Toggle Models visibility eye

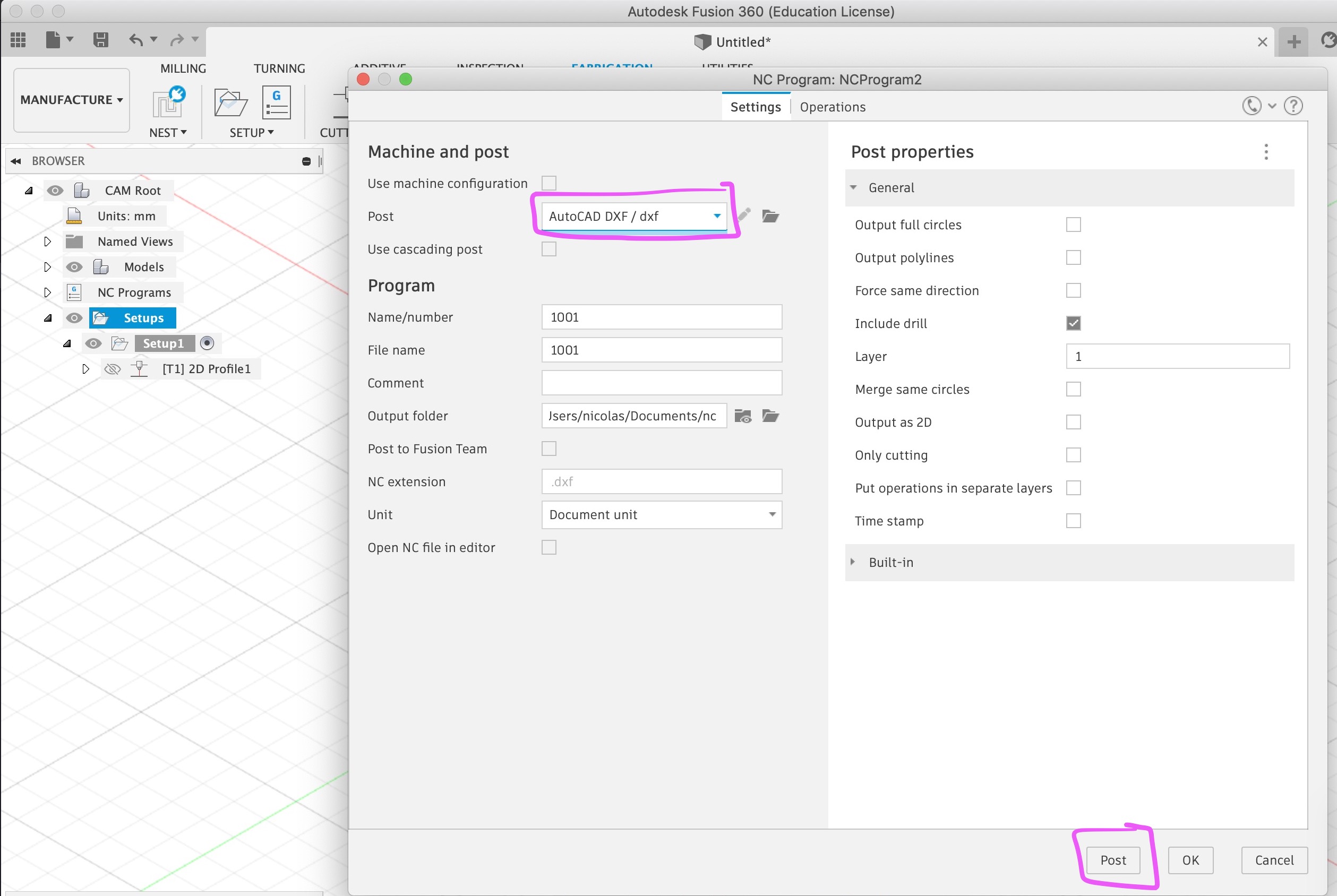point(74,267)
